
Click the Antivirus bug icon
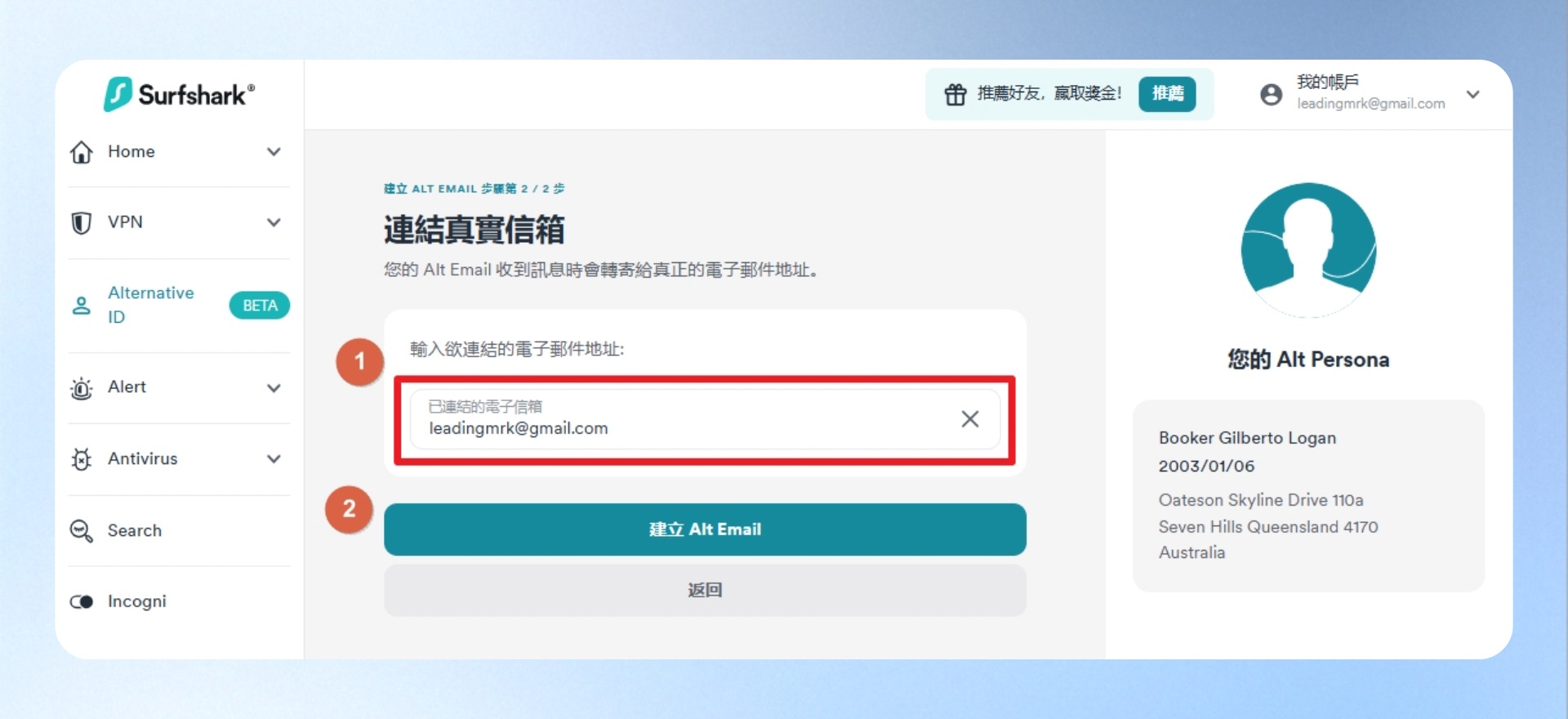coord(82,459)
